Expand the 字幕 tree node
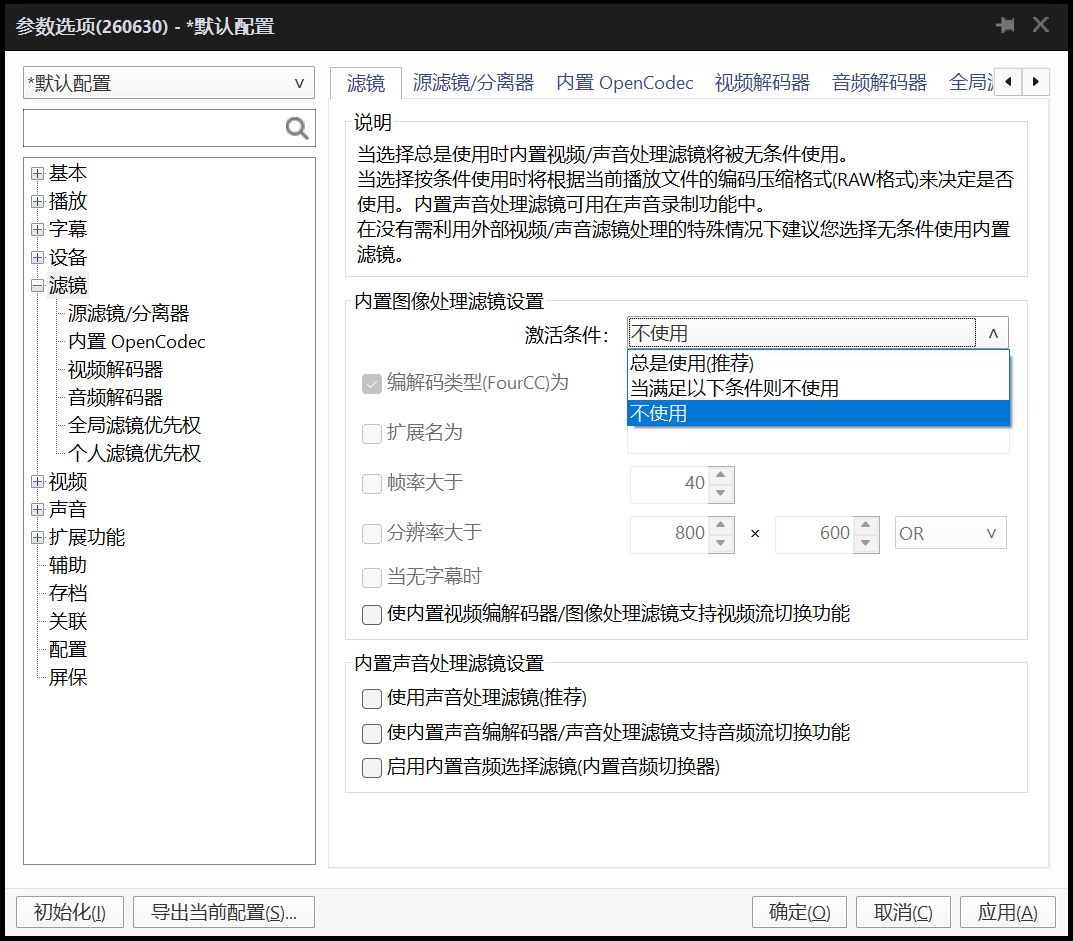Screen dimensions: 1073x941 pos(38,229)
